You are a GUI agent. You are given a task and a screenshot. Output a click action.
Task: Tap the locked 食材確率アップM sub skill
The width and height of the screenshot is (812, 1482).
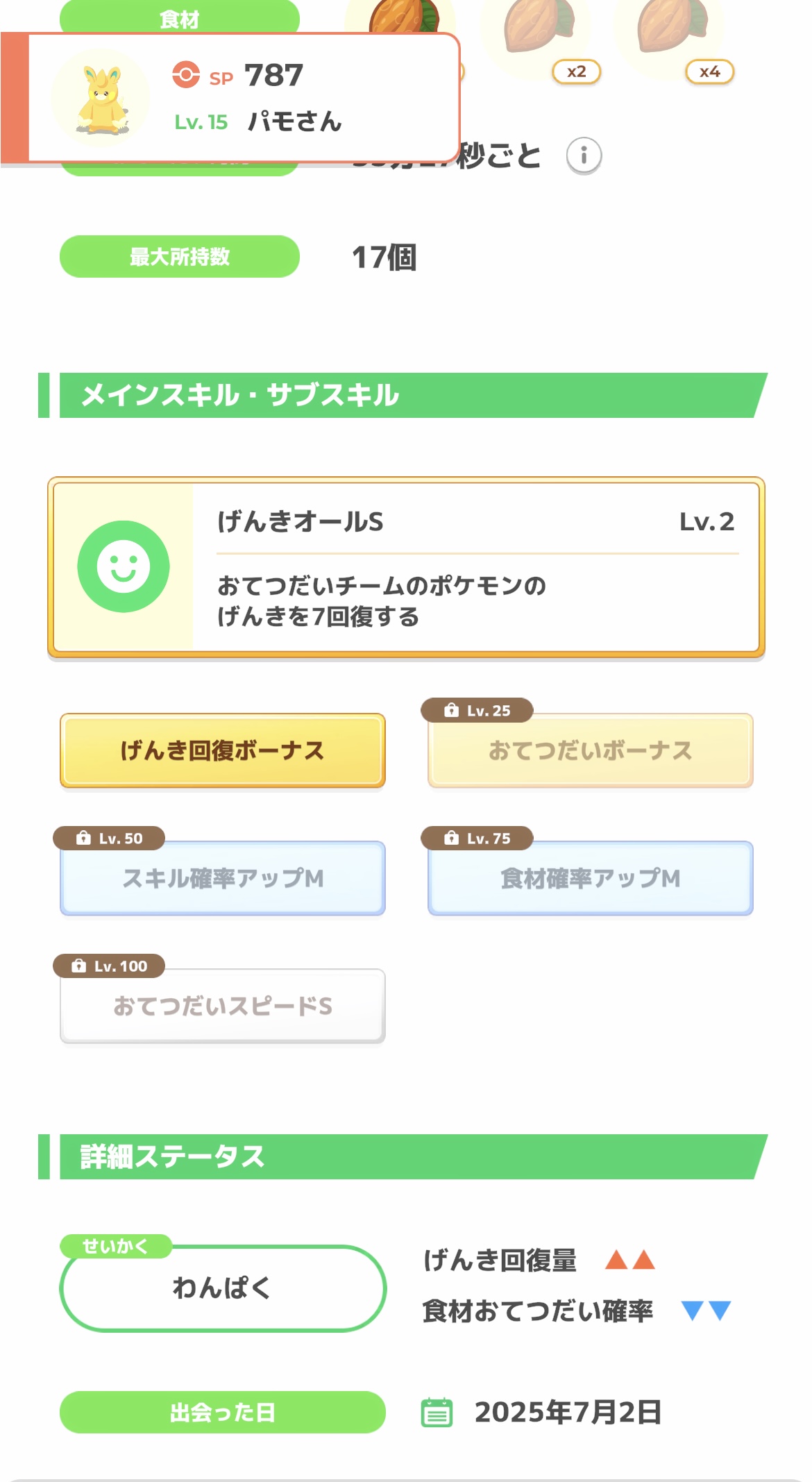coord(590,878)
